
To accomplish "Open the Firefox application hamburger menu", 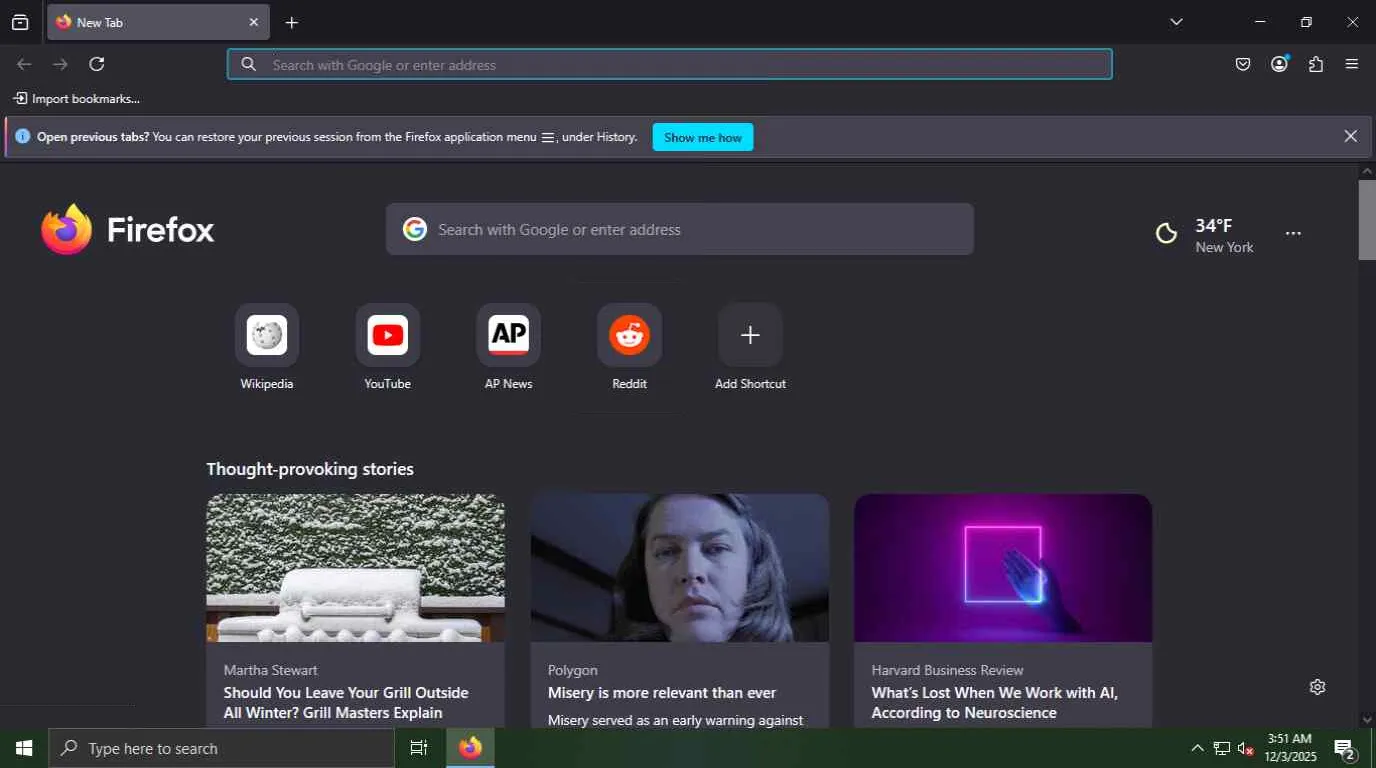I will coord(1351,64).
